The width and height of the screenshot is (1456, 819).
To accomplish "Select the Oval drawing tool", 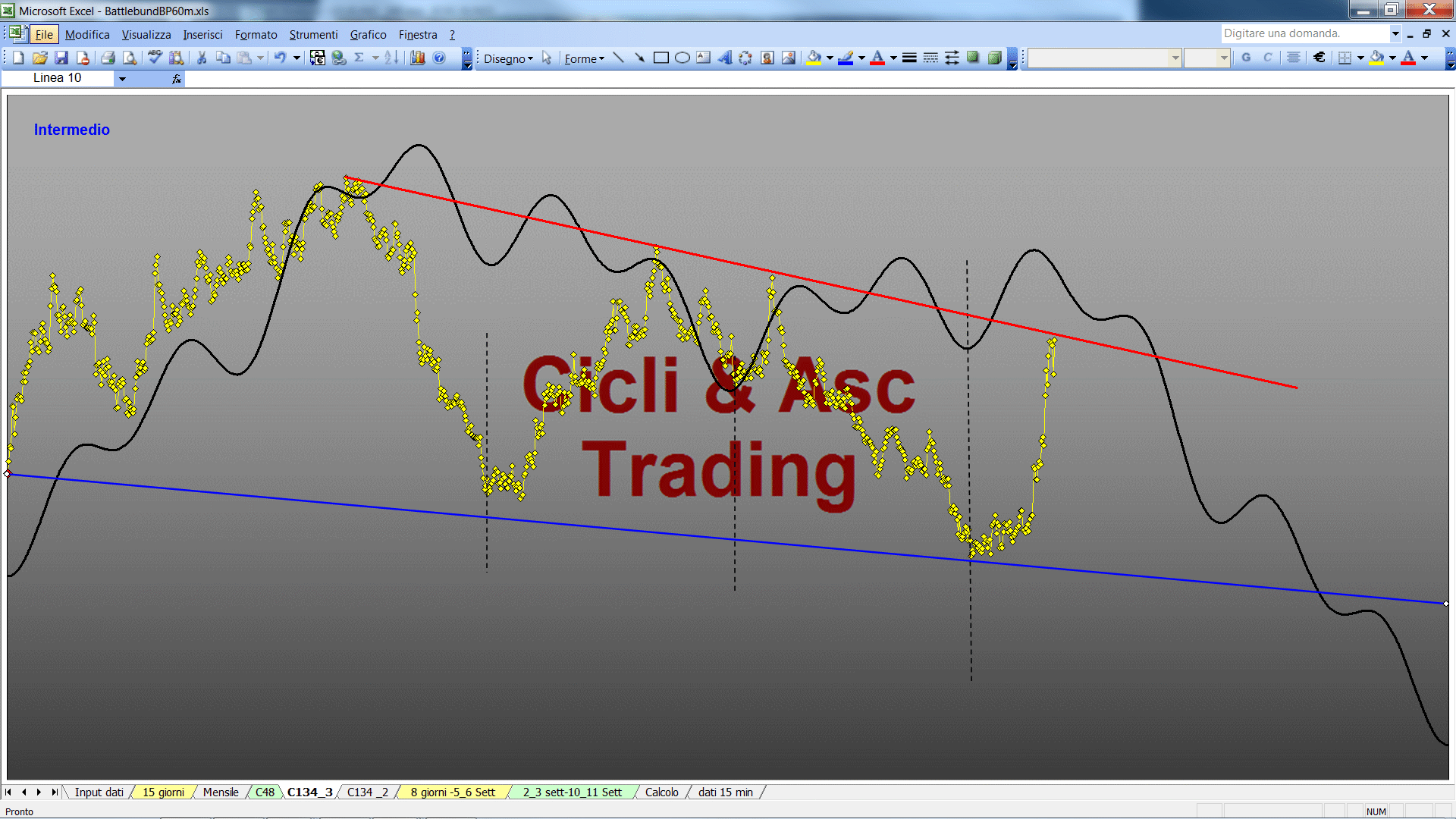I will click(682, 58).
